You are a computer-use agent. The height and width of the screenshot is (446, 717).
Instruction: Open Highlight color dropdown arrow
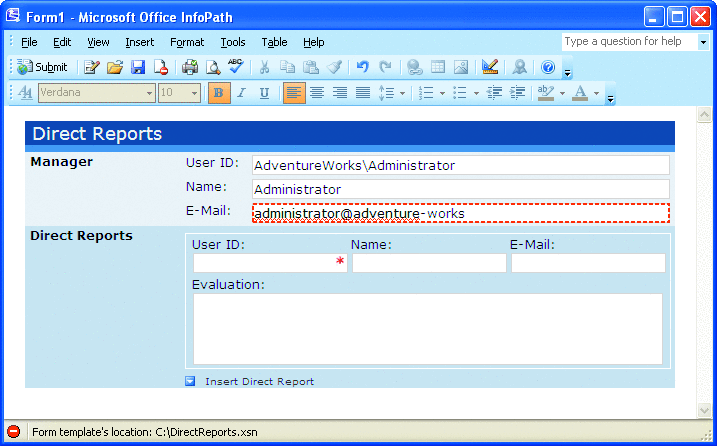click(562, 93)
